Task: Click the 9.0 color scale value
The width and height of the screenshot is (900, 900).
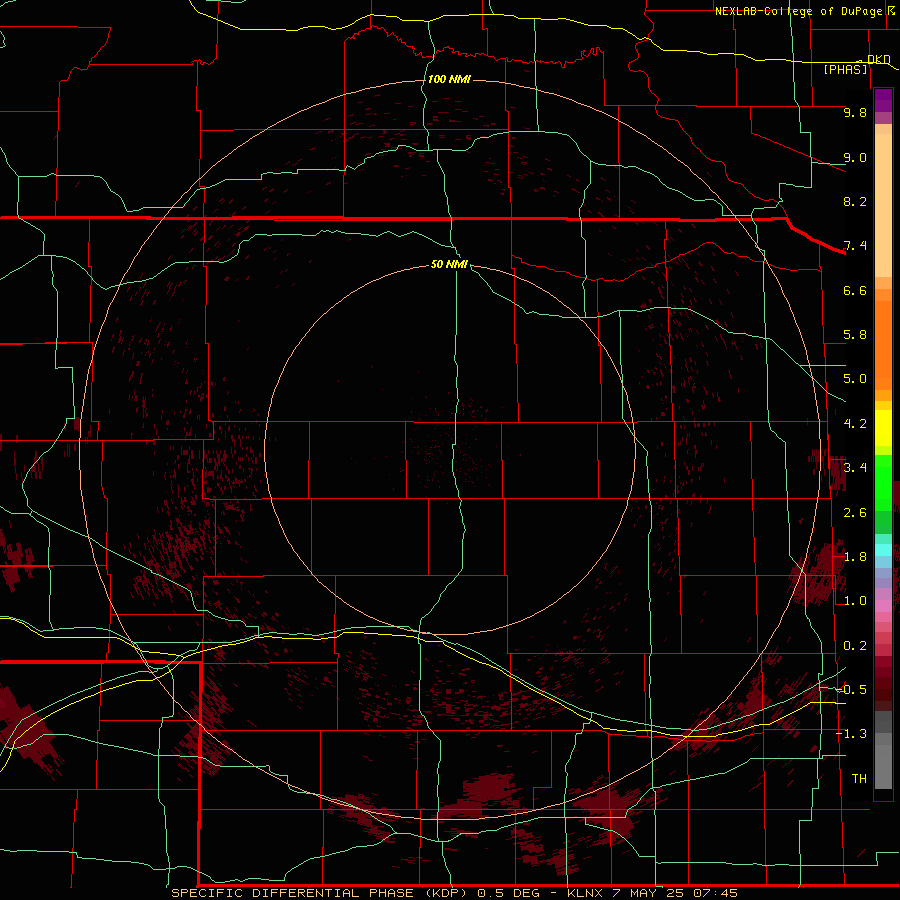Action: (x=855, y=157)
